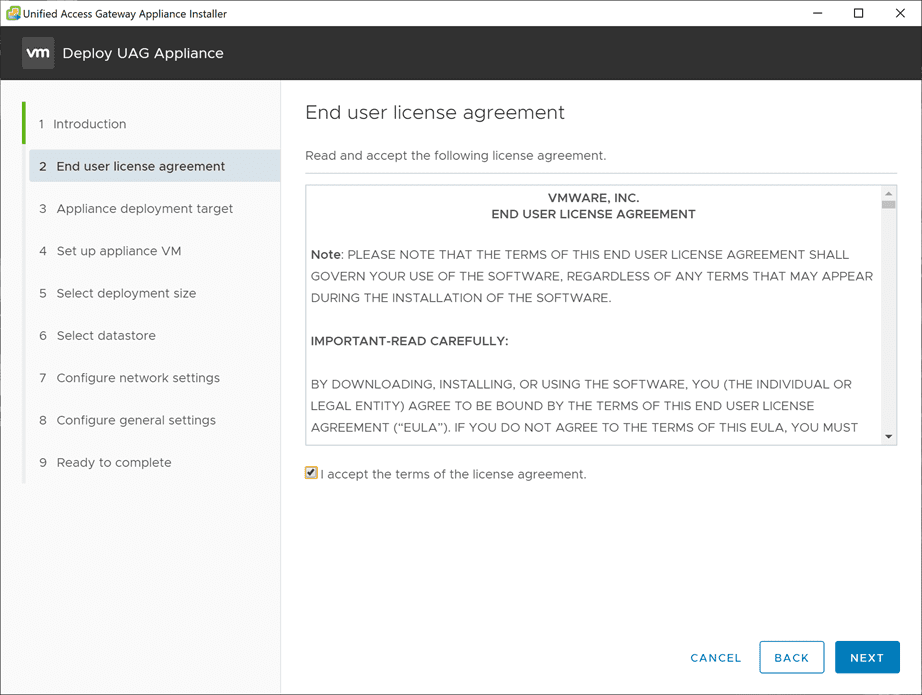This screenshot has width=922, height=695.
Task: Click the VMware vm logo icon
Action: [38, 53]
